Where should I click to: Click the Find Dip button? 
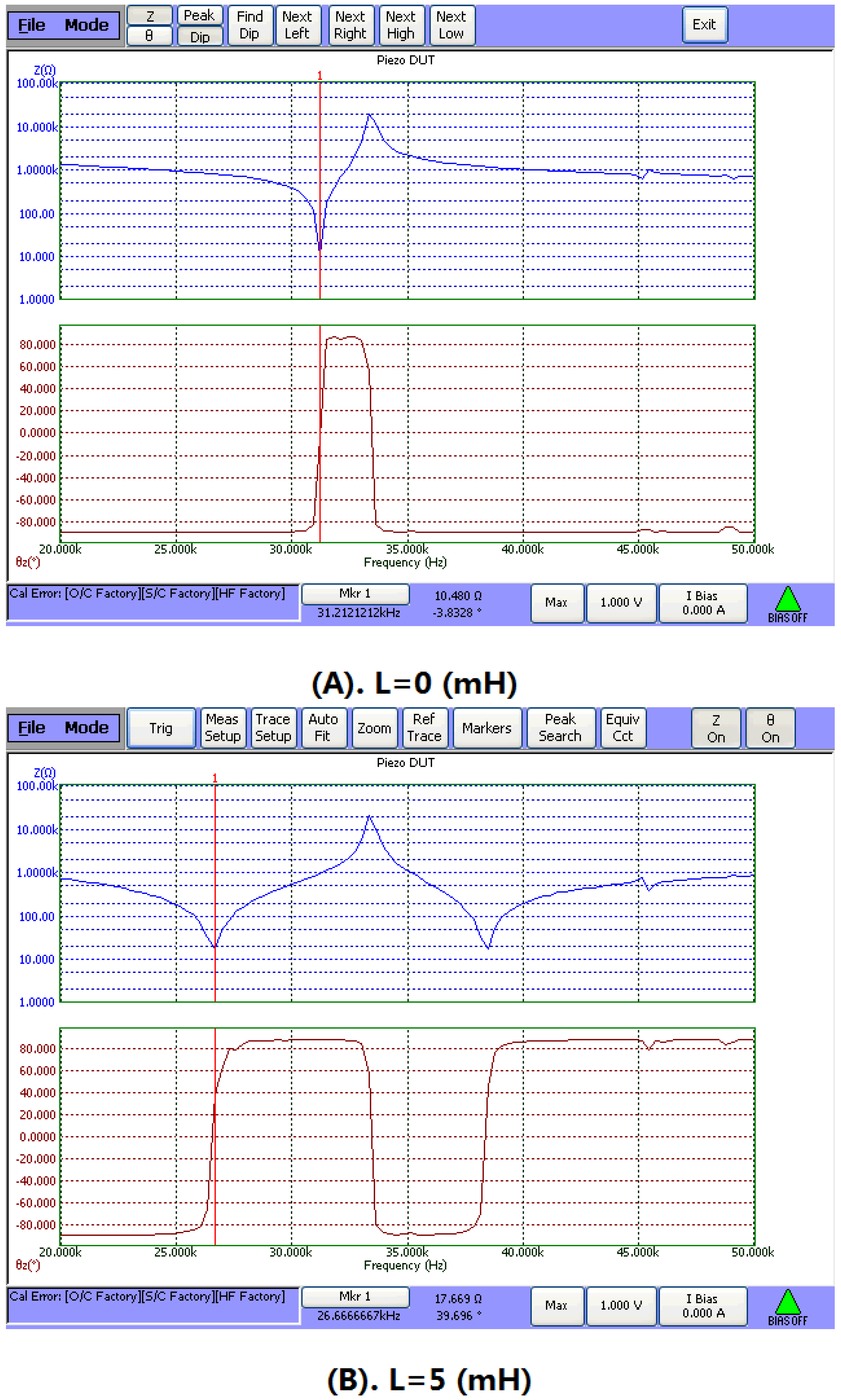click(x=250, y=25)
